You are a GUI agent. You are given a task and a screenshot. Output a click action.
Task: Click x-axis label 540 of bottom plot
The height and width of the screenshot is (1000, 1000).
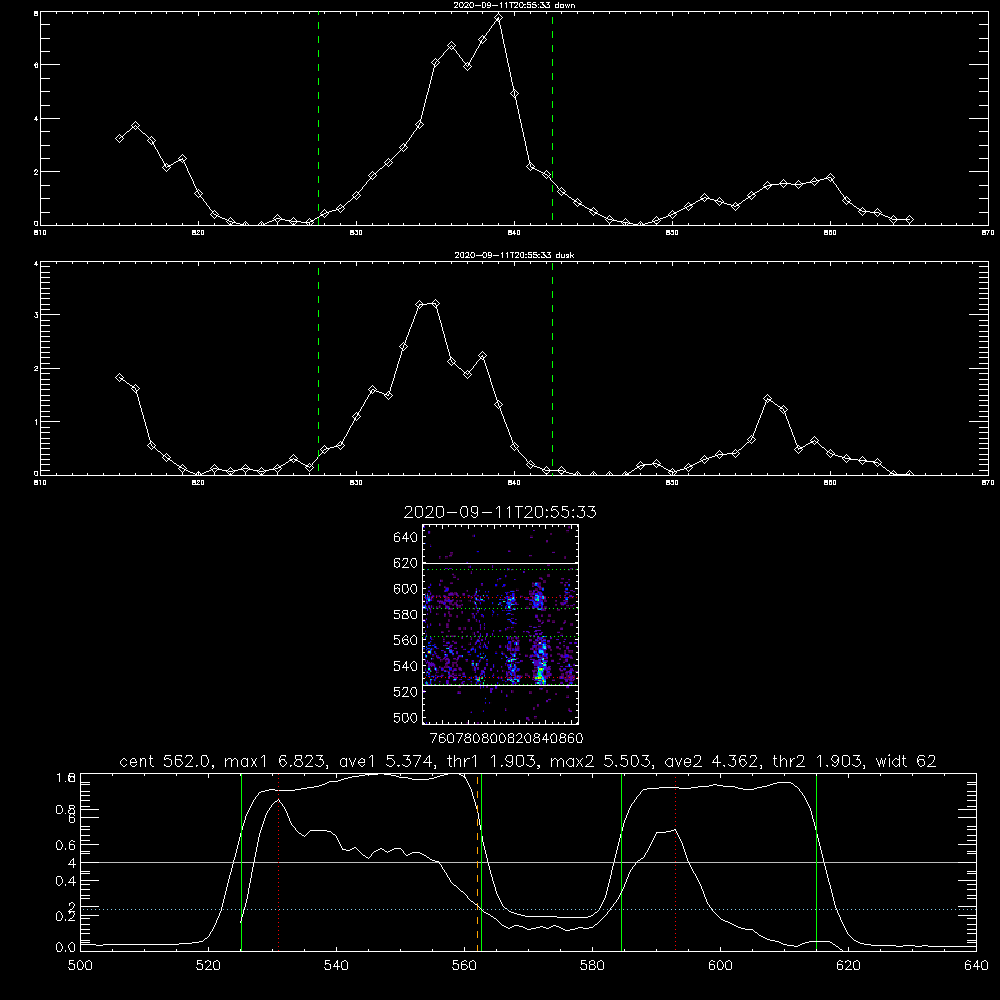pos(336,966)
